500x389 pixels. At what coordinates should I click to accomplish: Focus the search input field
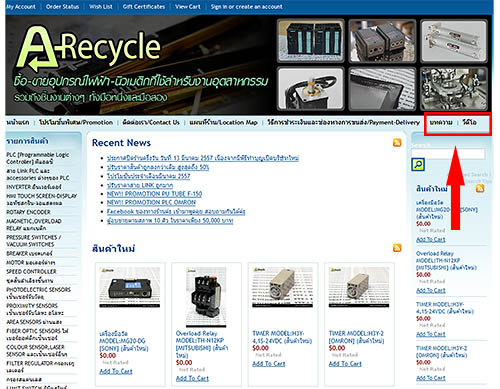click(x=448, y=154)
